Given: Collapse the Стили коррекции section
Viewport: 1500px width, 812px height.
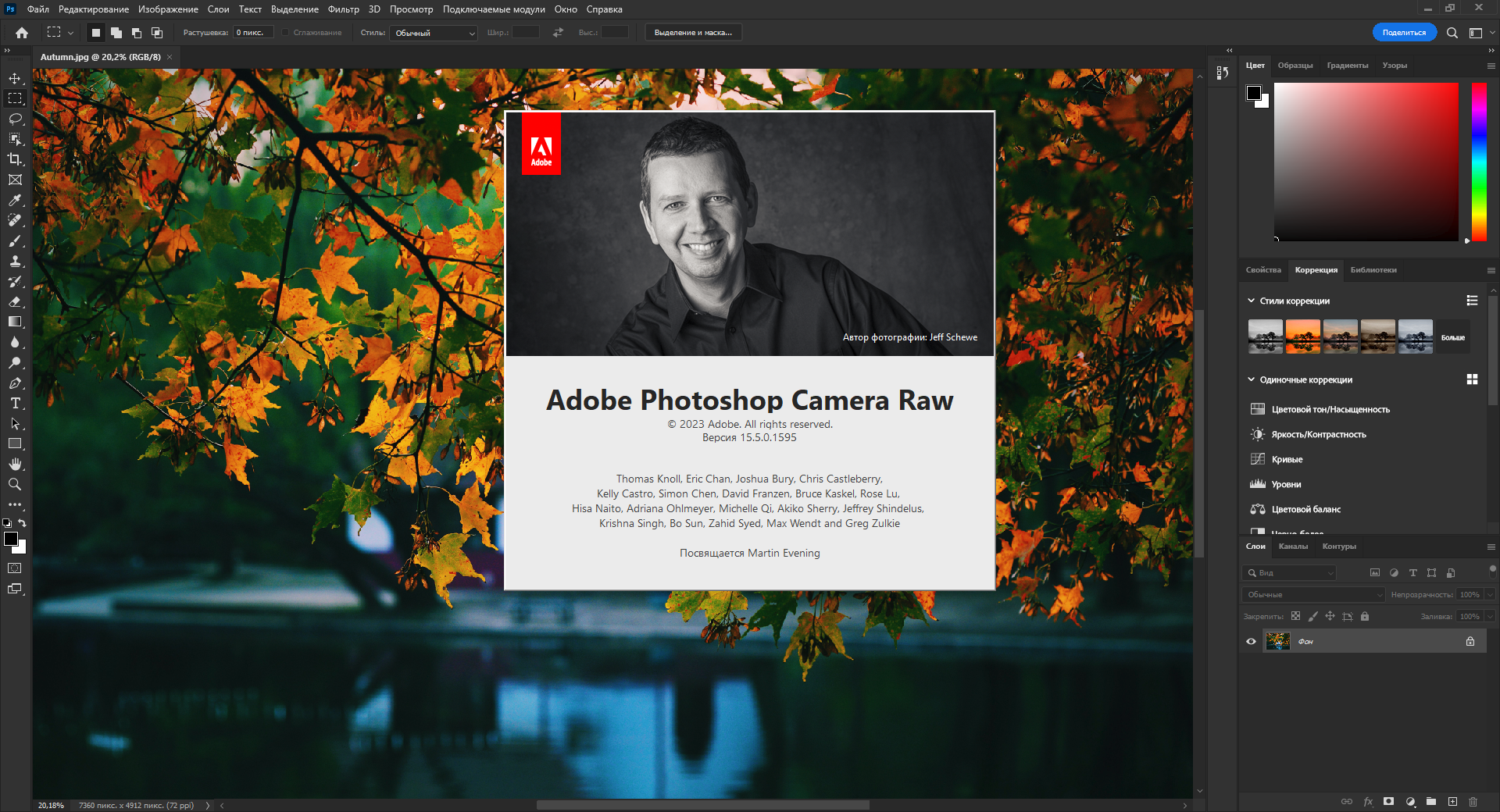Looking at the screenshot, I should coord(1251,301).
